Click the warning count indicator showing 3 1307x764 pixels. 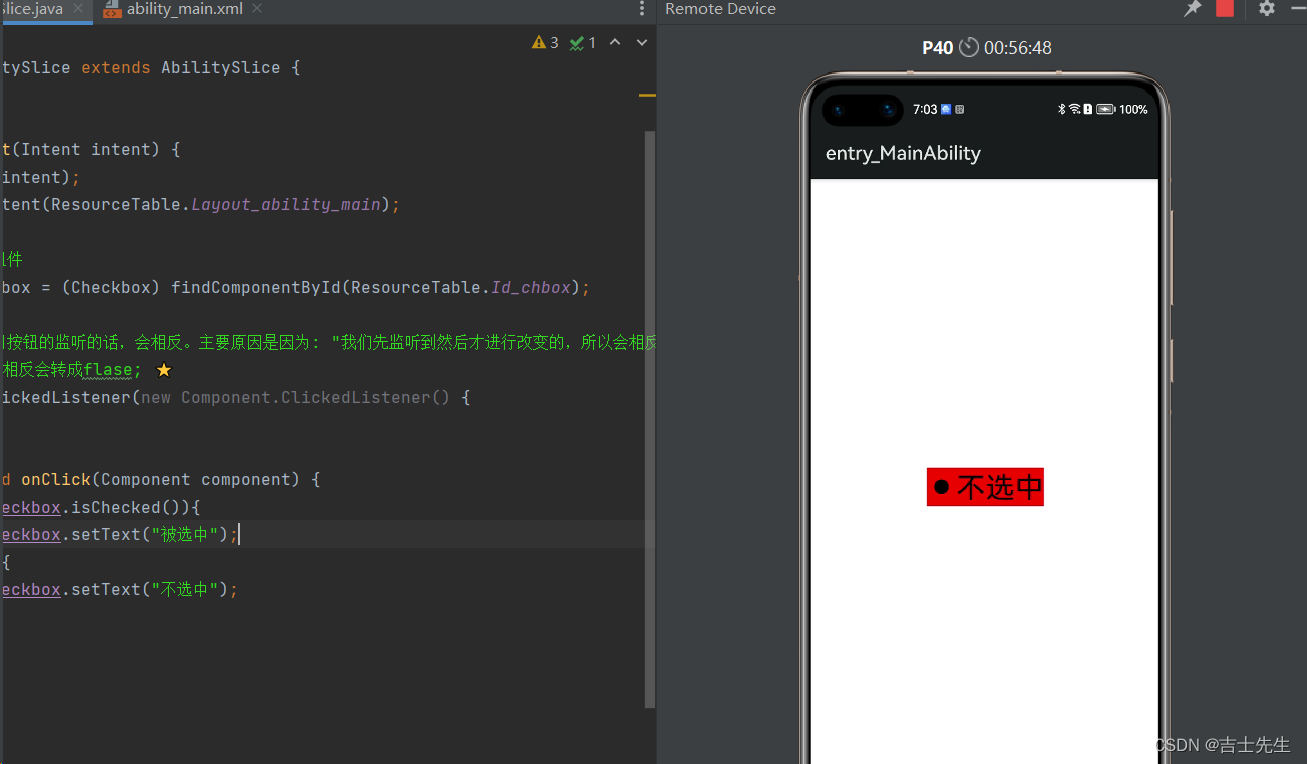[546, 42]
